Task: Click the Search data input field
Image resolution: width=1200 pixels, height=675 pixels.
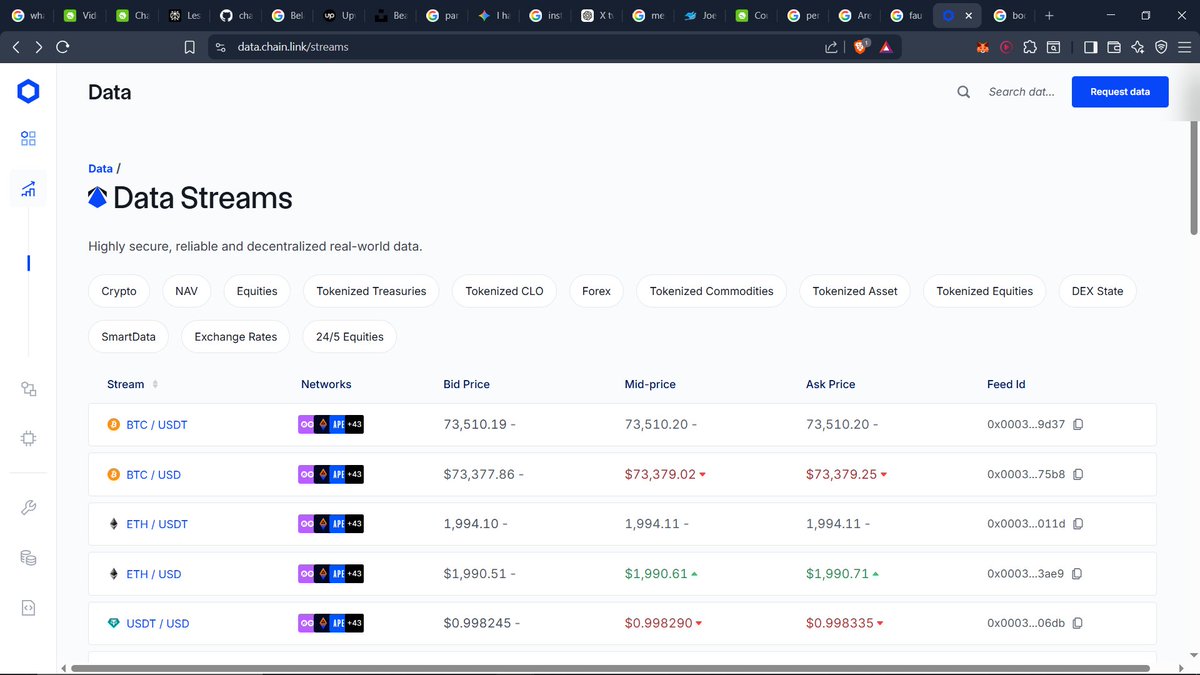Action: (1022, 92)
